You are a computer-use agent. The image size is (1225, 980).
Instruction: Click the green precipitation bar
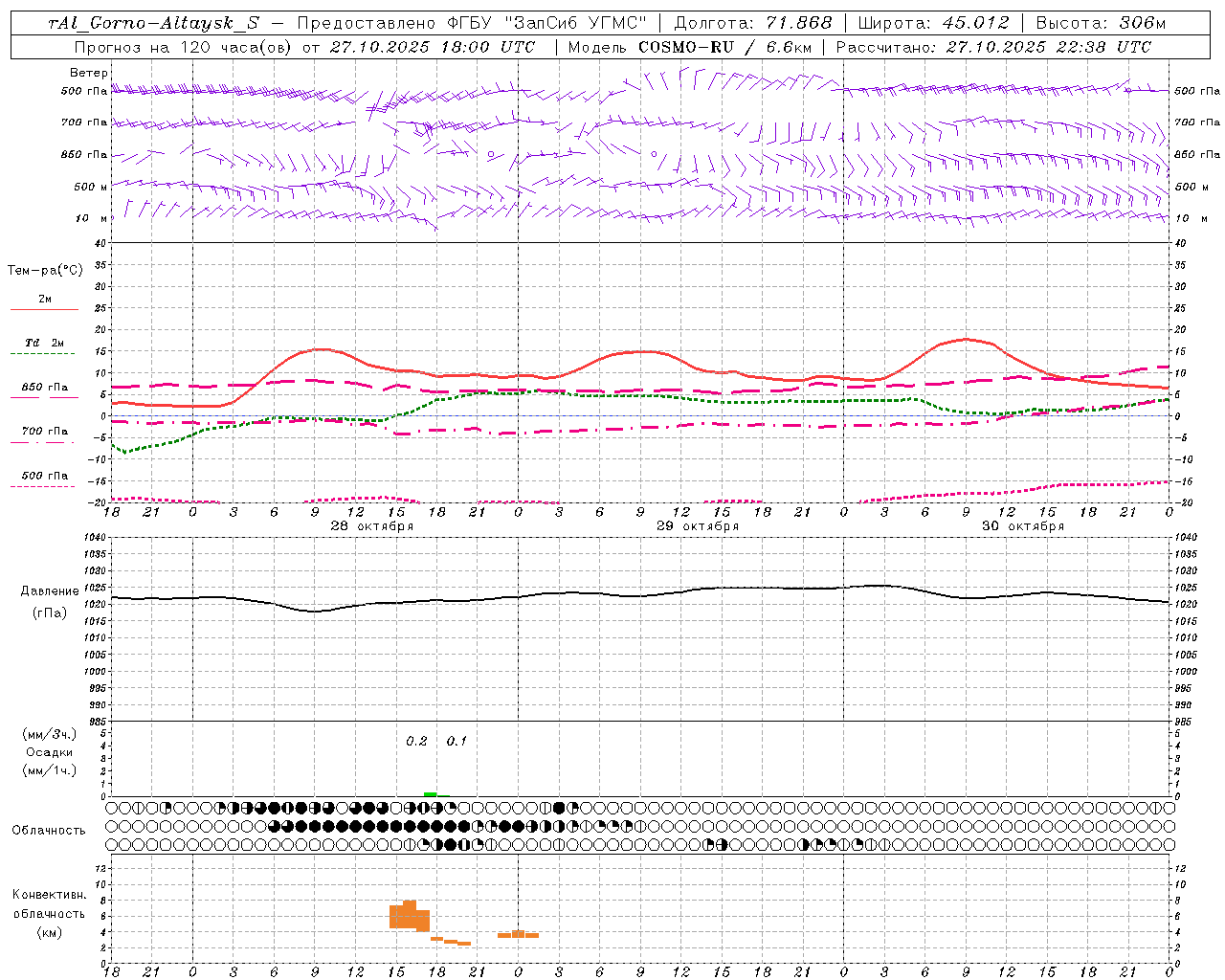point(431,794)
